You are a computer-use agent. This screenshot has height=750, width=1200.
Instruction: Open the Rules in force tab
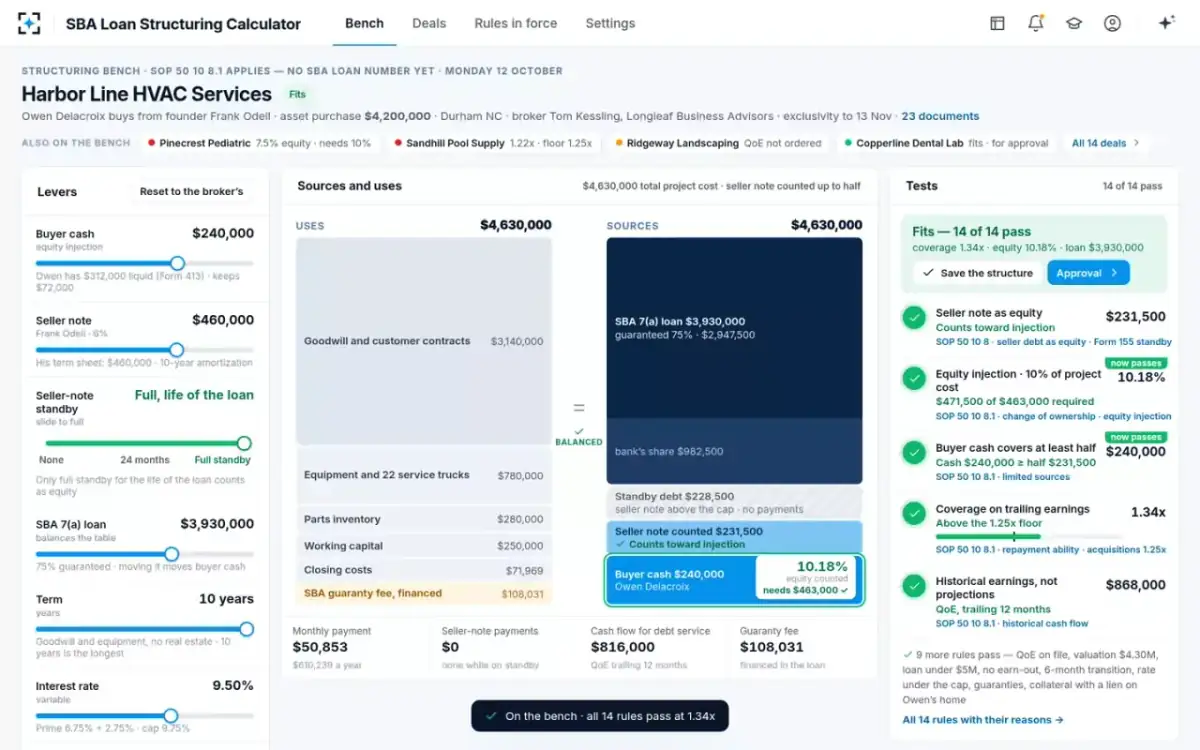coord(515,23)
